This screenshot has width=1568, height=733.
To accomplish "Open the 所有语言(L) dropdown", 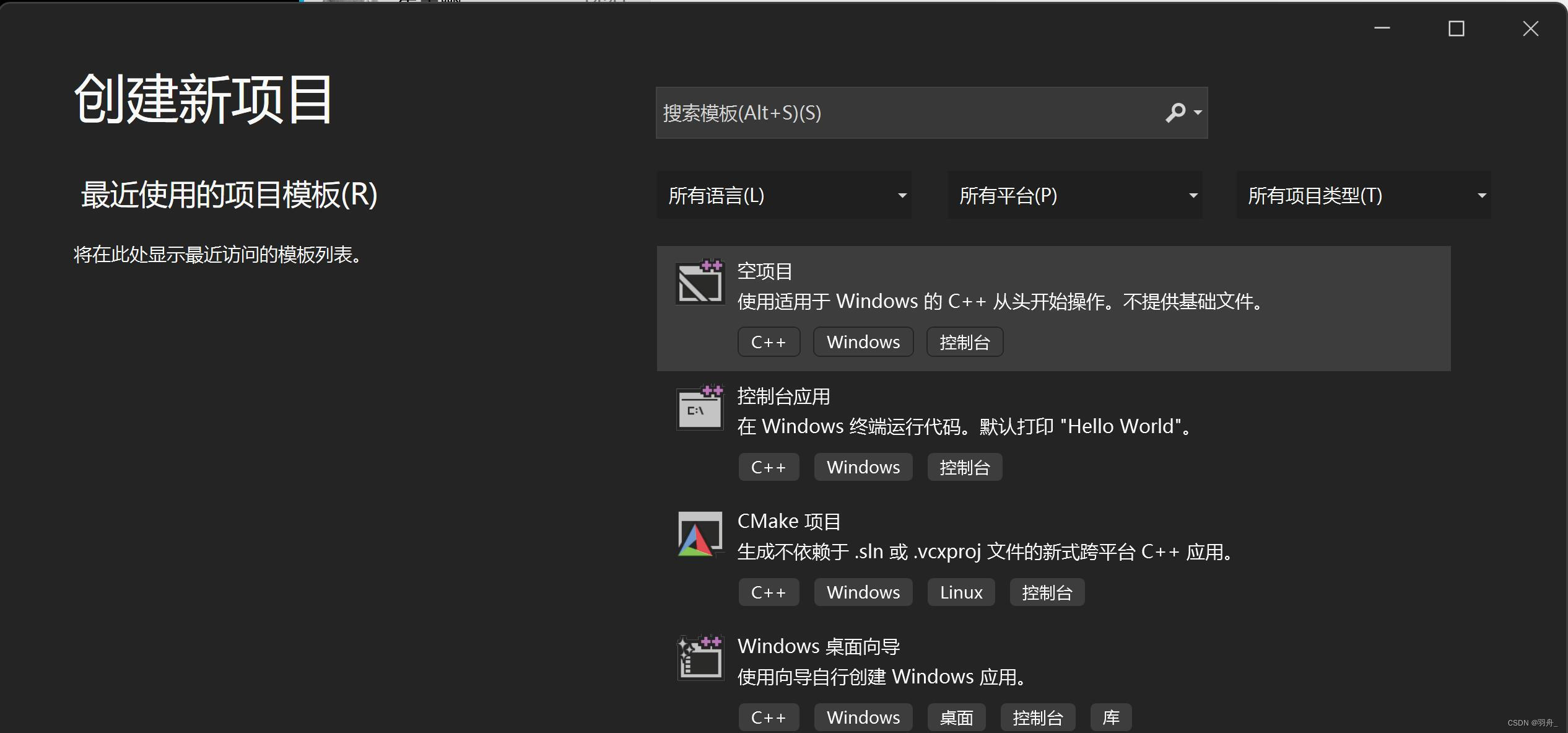I will tap(784, 195).
